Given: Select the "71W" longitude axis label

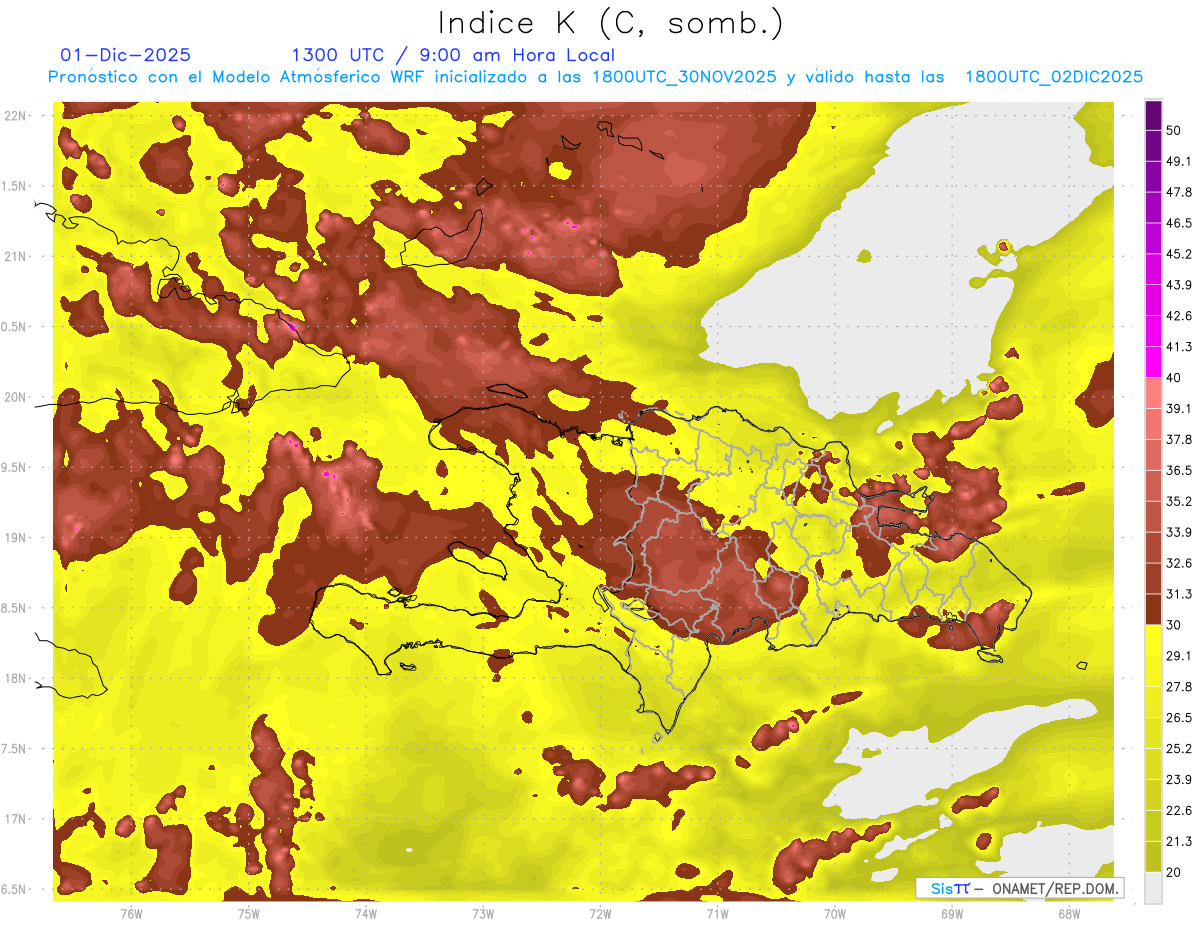Looking at the screenshot, I should (x=717, y=914).
